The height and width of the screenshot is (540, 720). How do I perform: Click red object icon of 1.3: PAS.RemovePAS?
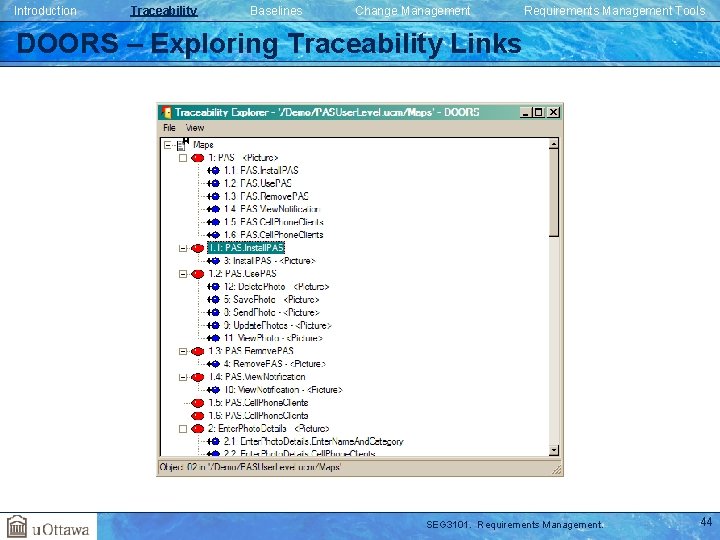197,351
